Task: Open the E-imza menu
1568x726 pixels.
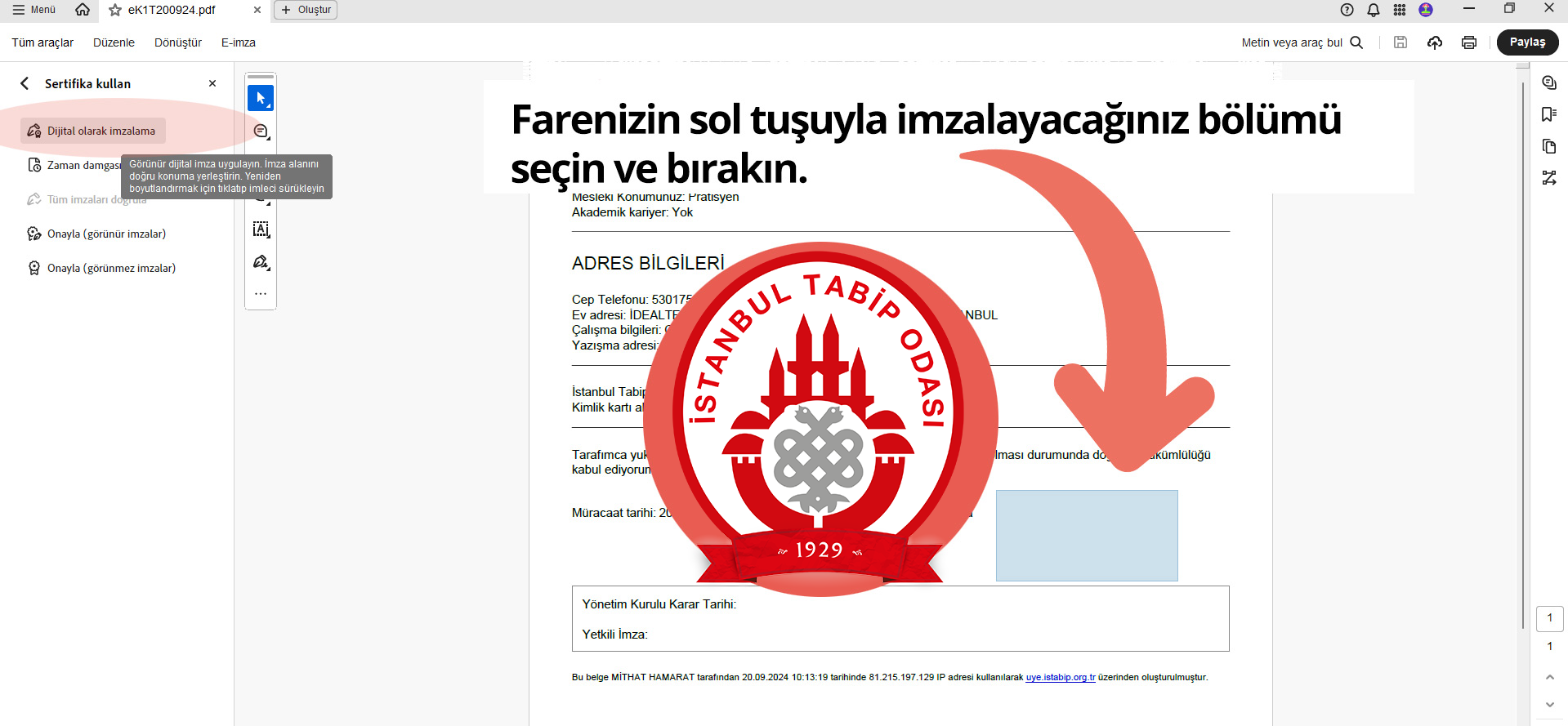Action: (238, 42)
